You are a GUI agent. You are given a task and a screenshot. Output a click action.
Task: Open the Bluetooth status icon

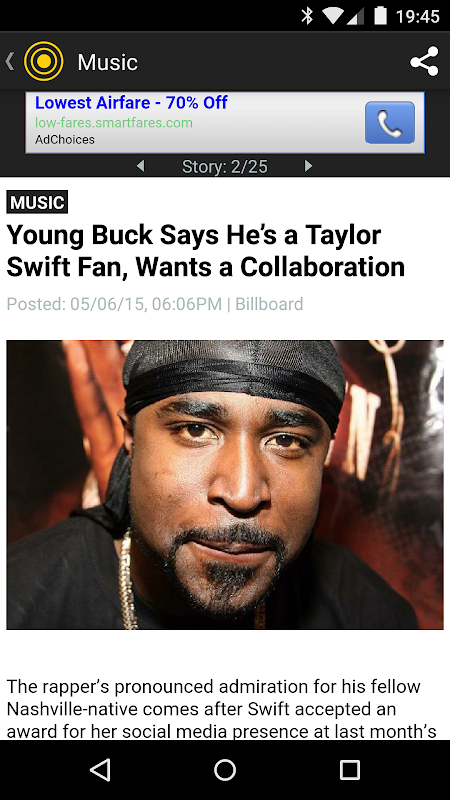pos(307,16)
